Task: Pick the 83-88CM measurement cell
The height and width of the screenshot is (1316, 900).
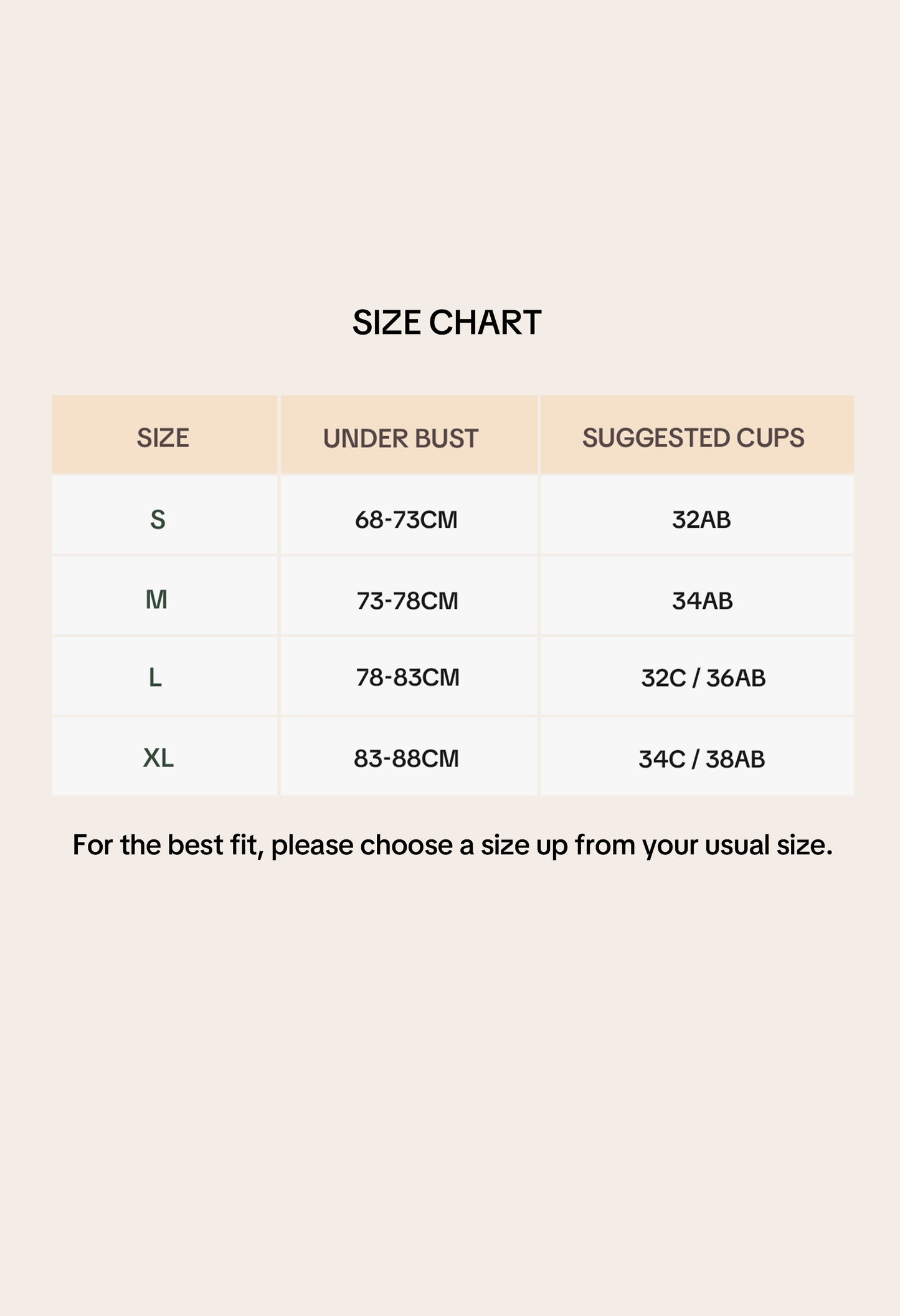Action: pyautogui.click(x=406, y=758)
